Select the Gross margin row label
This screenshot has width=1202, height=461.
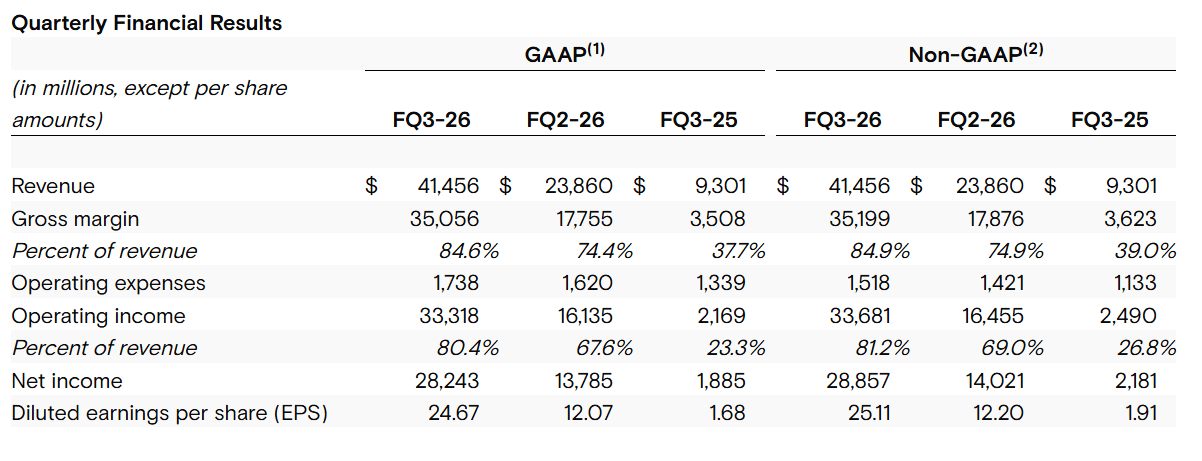(x=75, y=219)
